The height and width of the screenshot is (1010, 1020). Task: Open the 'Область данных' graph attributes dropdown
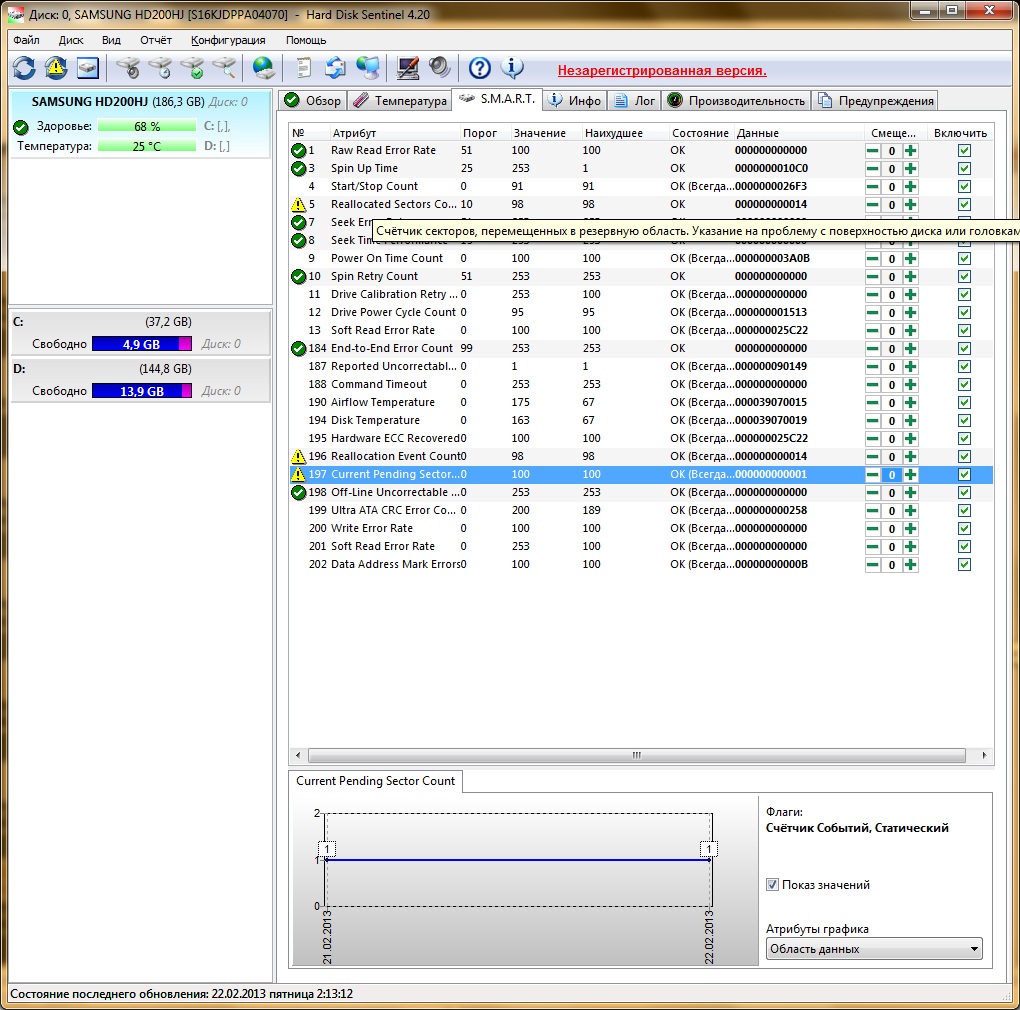(874, 949)
